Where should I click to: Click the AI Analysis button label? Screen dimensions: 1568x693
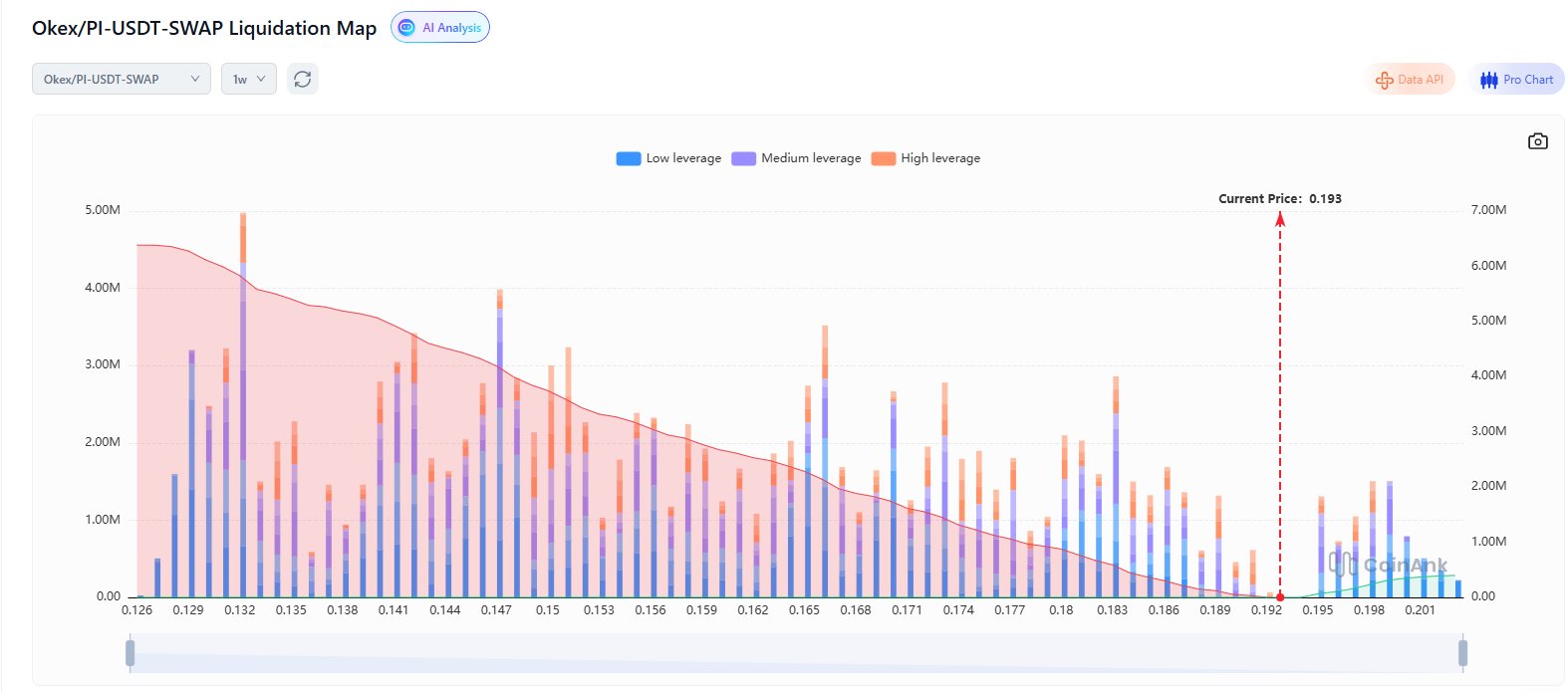451,28
